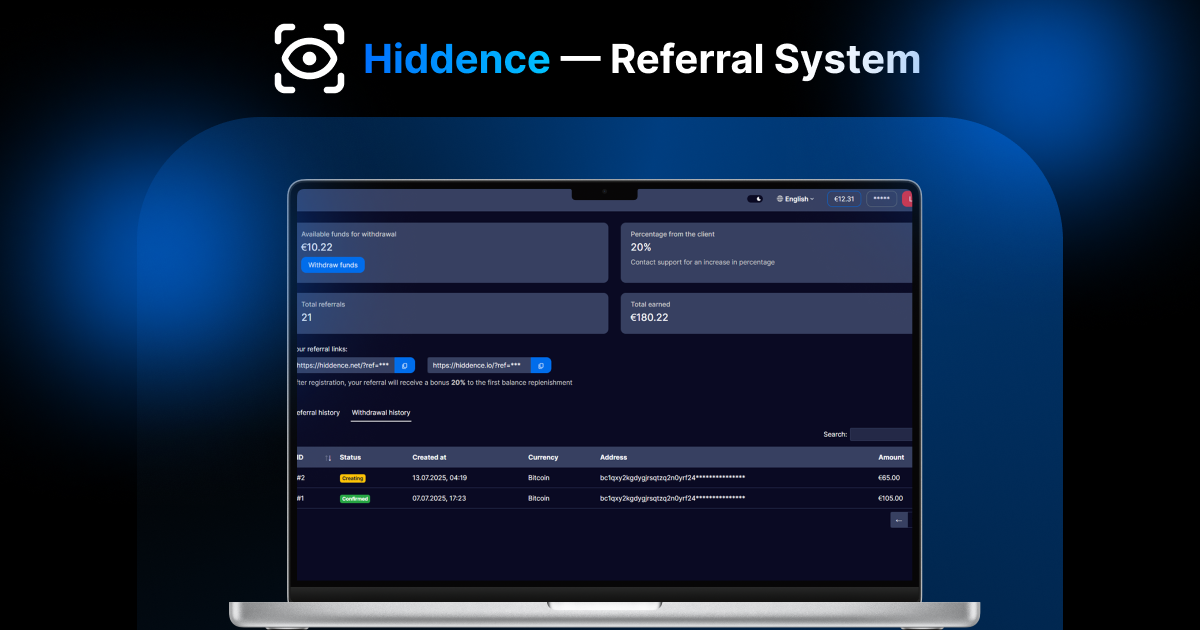Image resolution: width=1200 pixels, height=630 pixels.
Task: Open the English language dropdown
Action: [799, 199]
